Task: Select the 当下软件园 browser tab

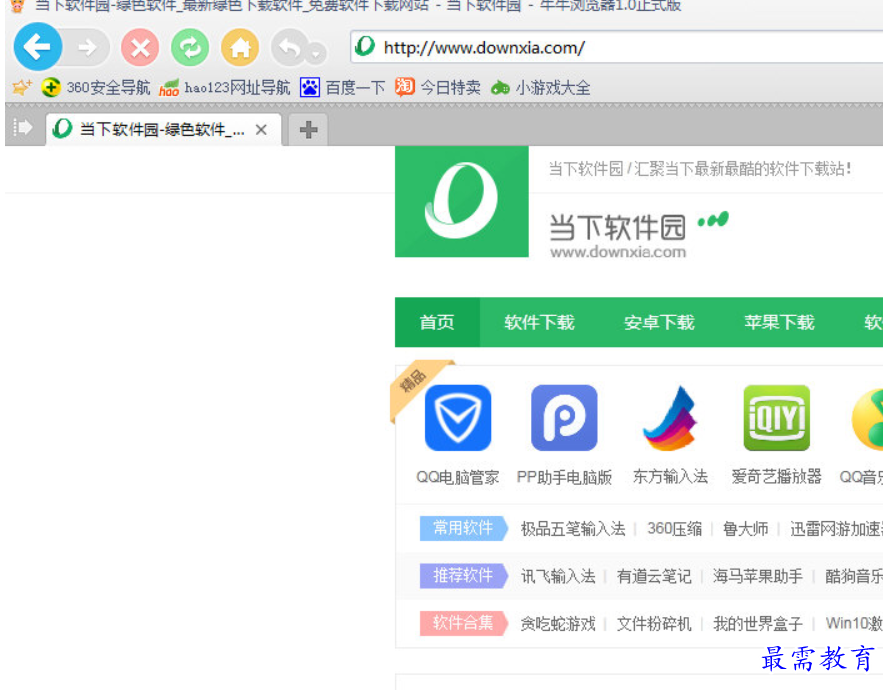Action: pos(163,130)
